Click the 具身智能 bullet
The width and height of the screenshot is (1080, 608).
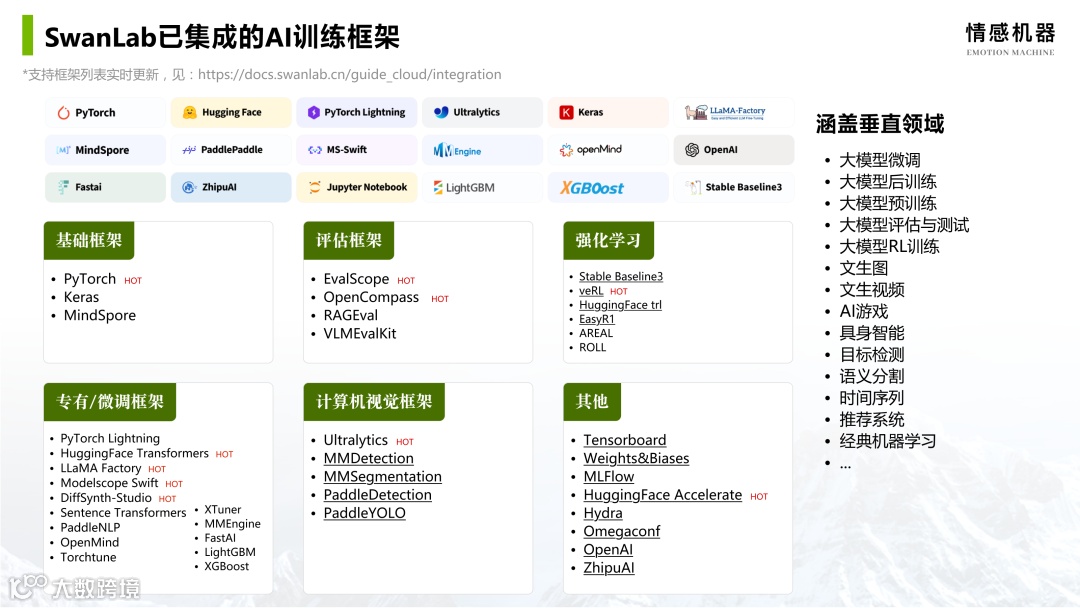tap(871, 333)
